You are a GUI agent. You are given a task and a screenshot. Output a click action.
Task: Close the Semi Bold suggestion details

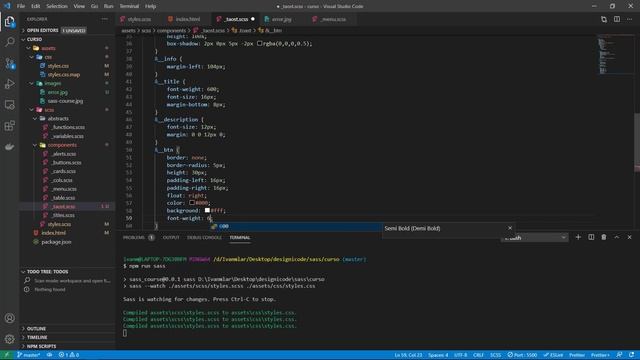[x=510, y=228]
